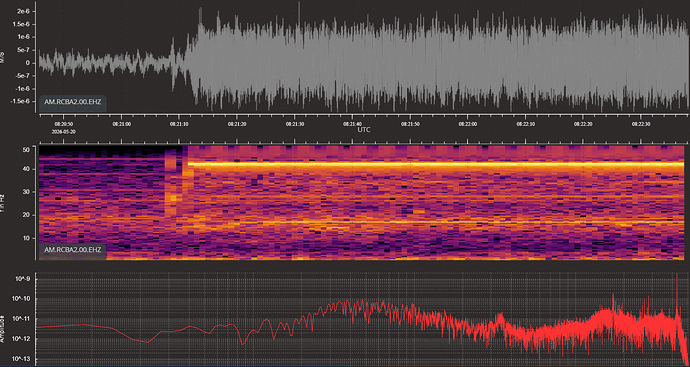The image size is (690, 367).
Task: Click the 40 Hz spectrogram axis label
Action: pyautogui.click(x=26, y=169)
